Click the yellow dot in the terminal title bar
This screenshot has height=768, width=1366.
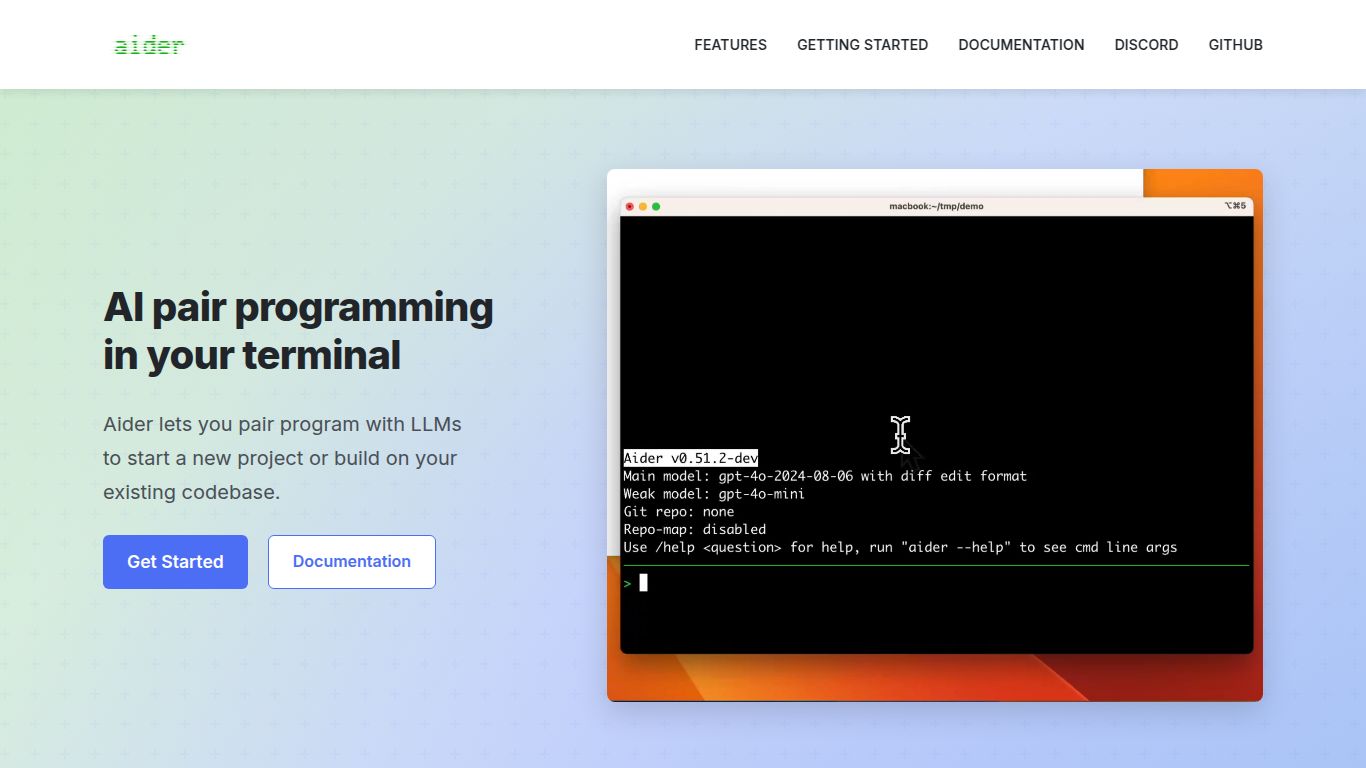(x=643, y=207)
